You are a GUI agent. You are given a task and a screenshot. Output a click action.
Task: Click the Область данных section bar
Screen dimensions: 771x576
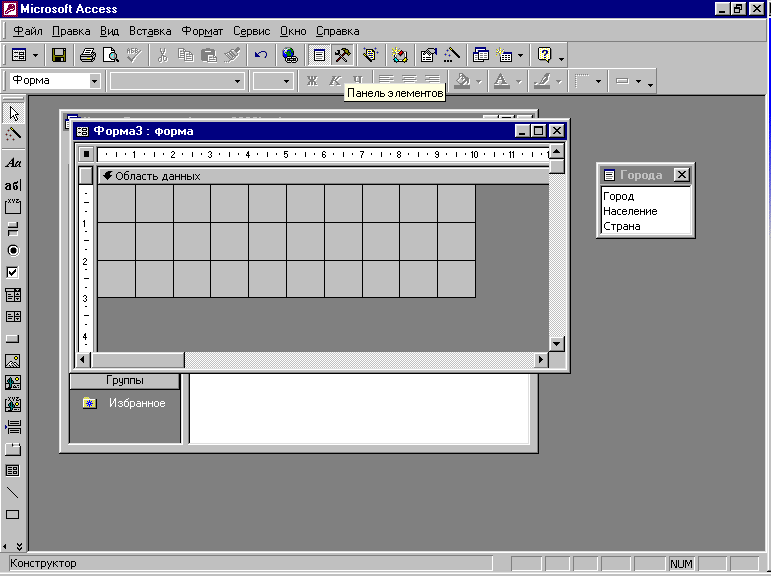[324, 176]
